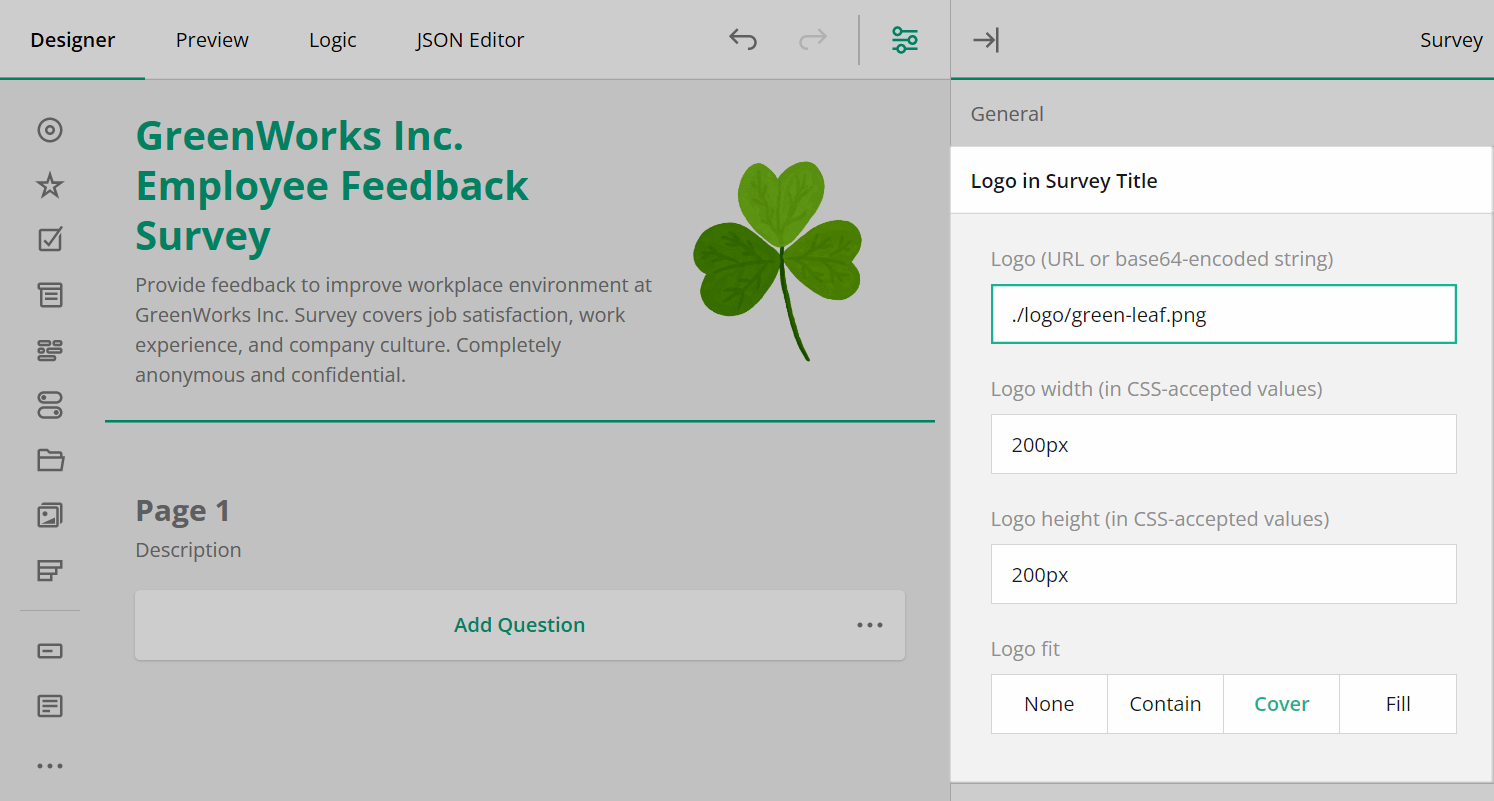
Task: Open survey settings with the sliders icon
Action: tap(904, 40)
